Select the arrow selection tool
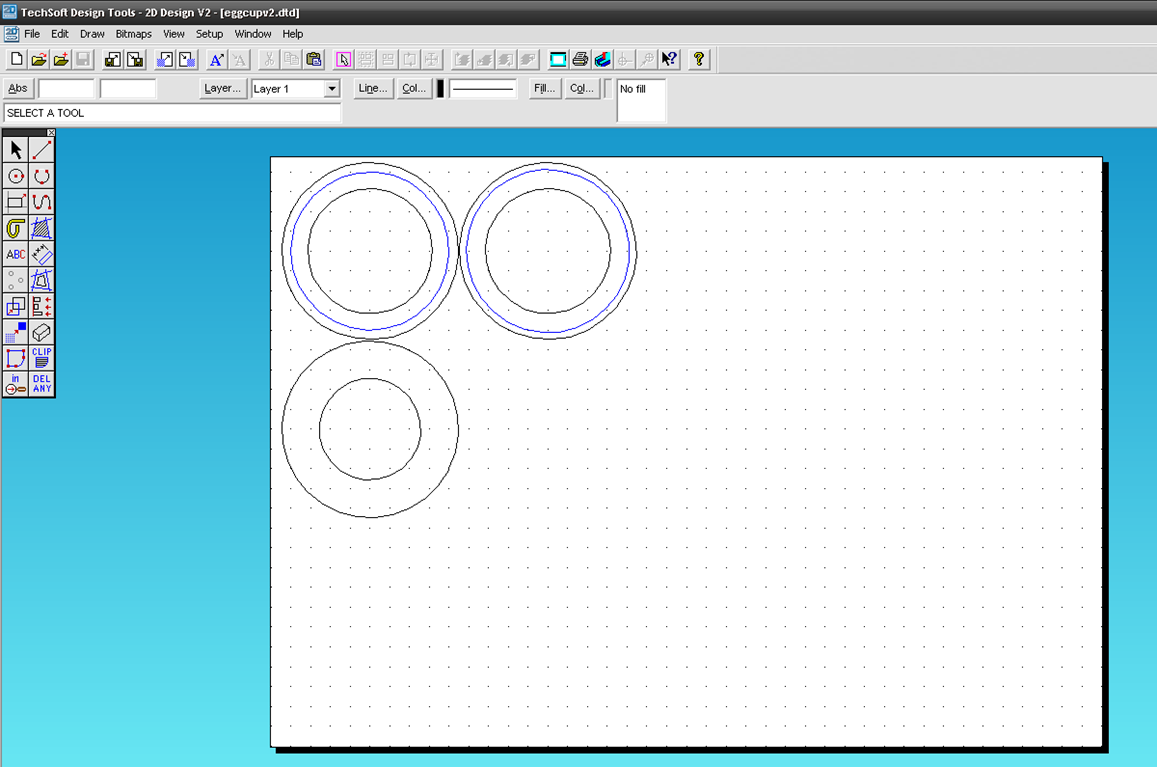Screen dimensions: 1157x767 [x=14, y=148]
